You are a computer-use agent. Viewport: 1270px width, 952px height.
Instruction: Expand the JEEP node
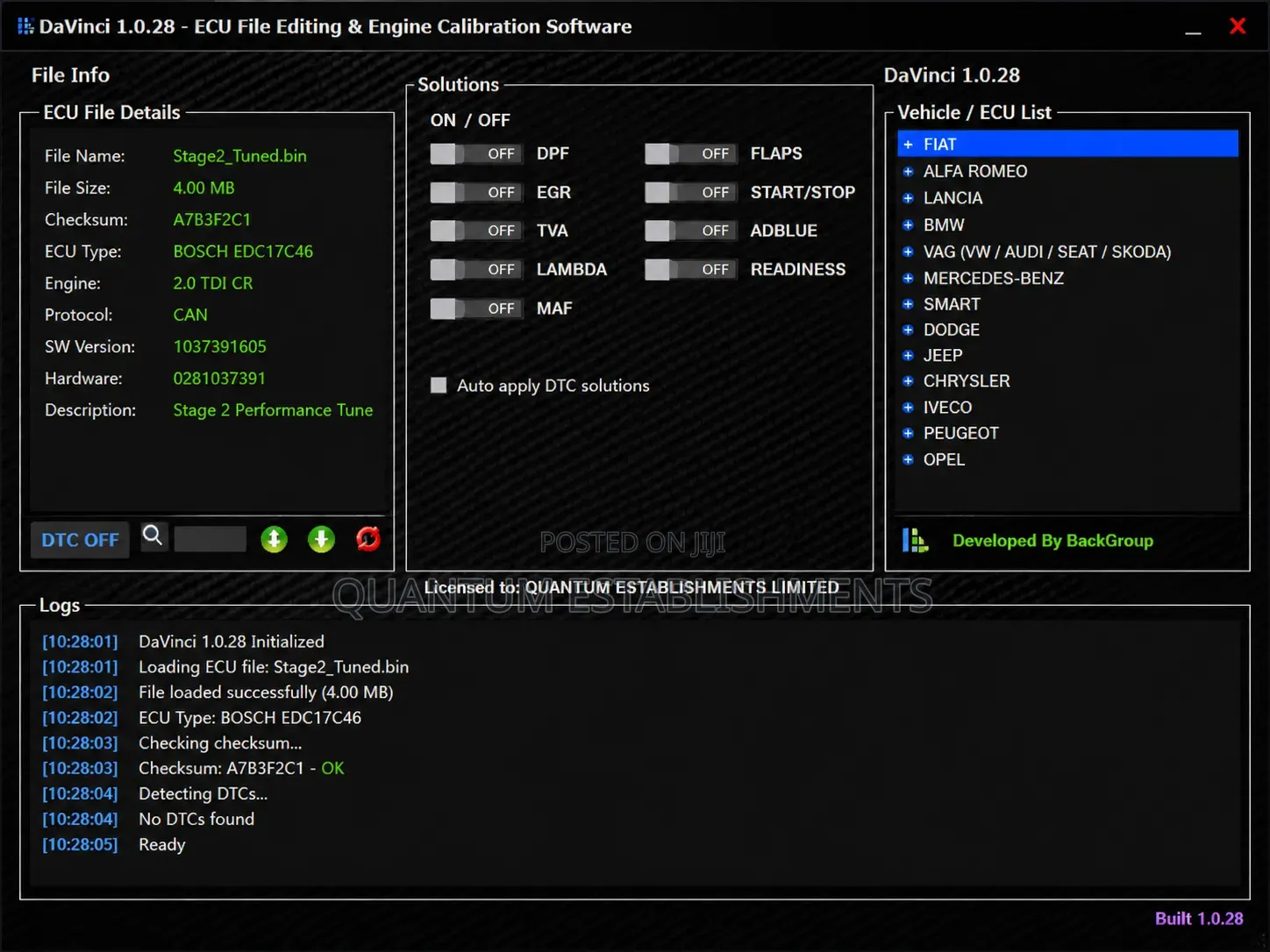point(909,355)
